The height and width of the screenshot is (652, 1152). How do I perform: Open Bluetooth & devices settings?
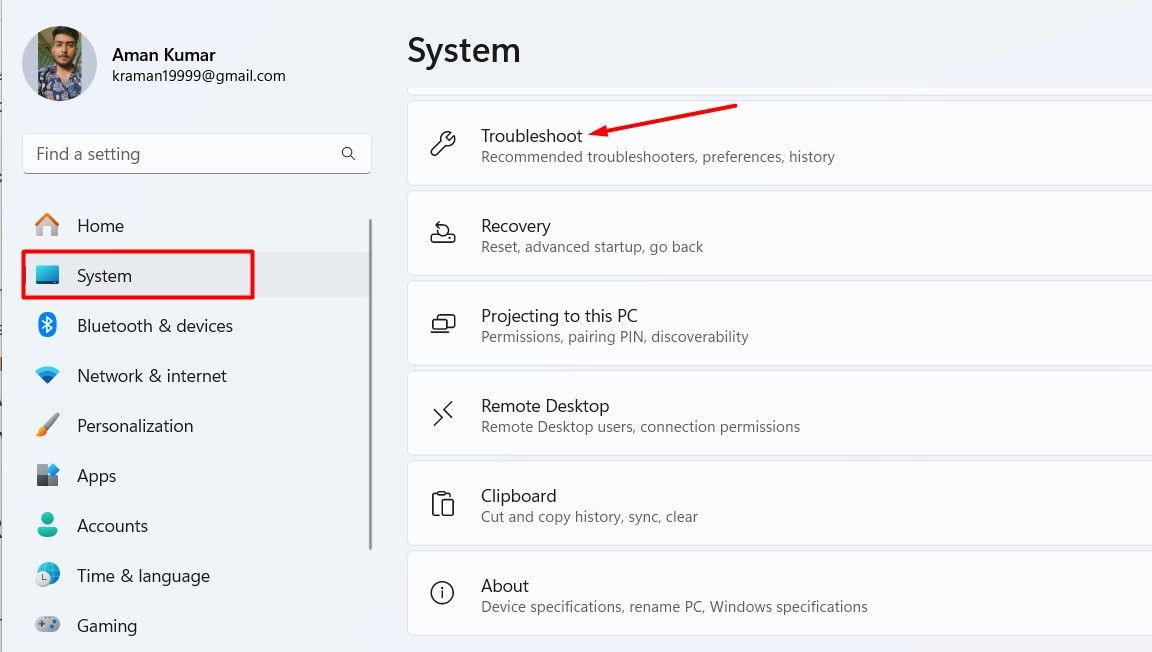tap(196, 326)
